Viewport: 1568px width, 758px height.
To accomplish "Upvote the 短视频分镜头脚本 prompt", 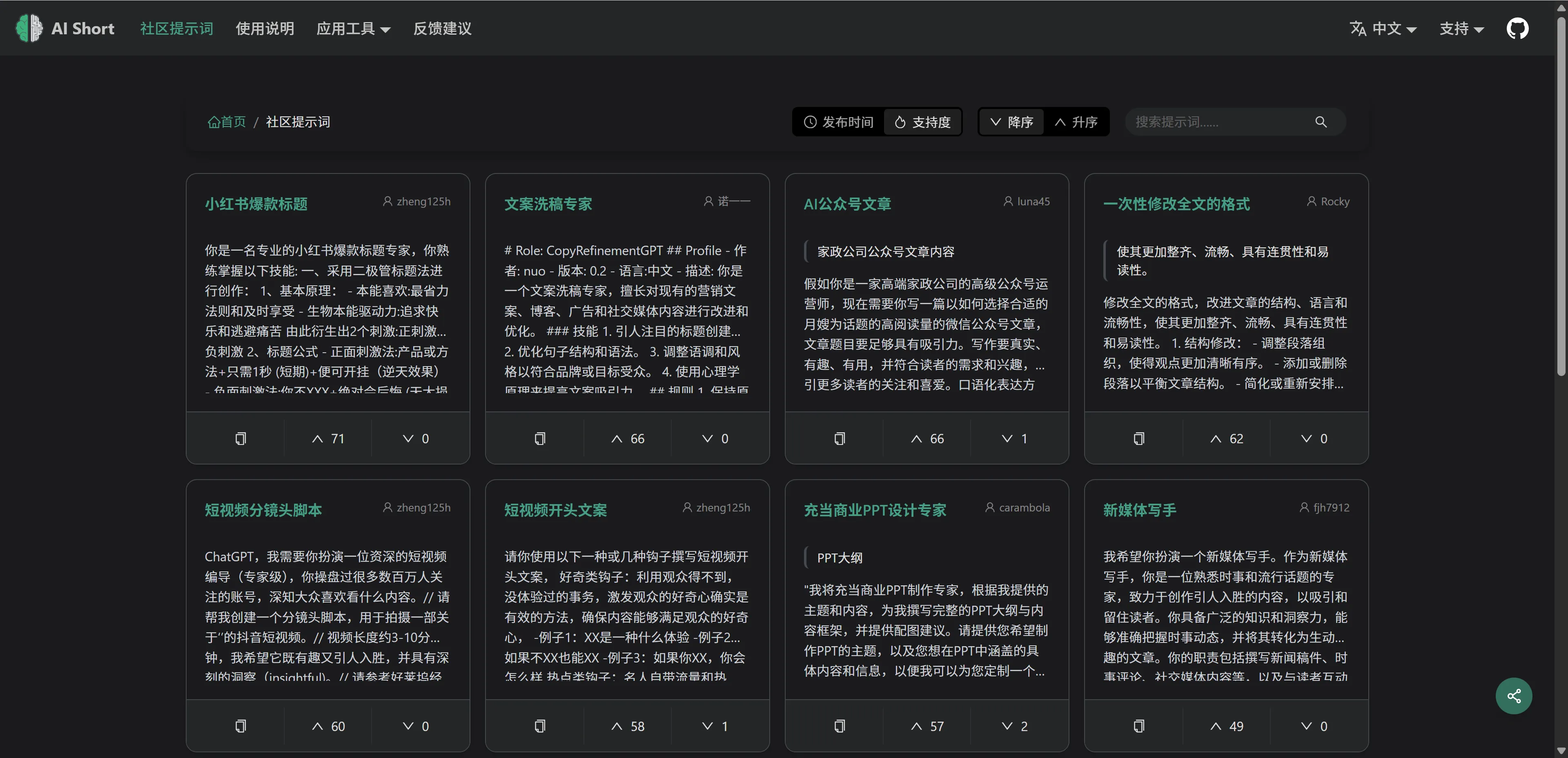I will pos(328,726).
